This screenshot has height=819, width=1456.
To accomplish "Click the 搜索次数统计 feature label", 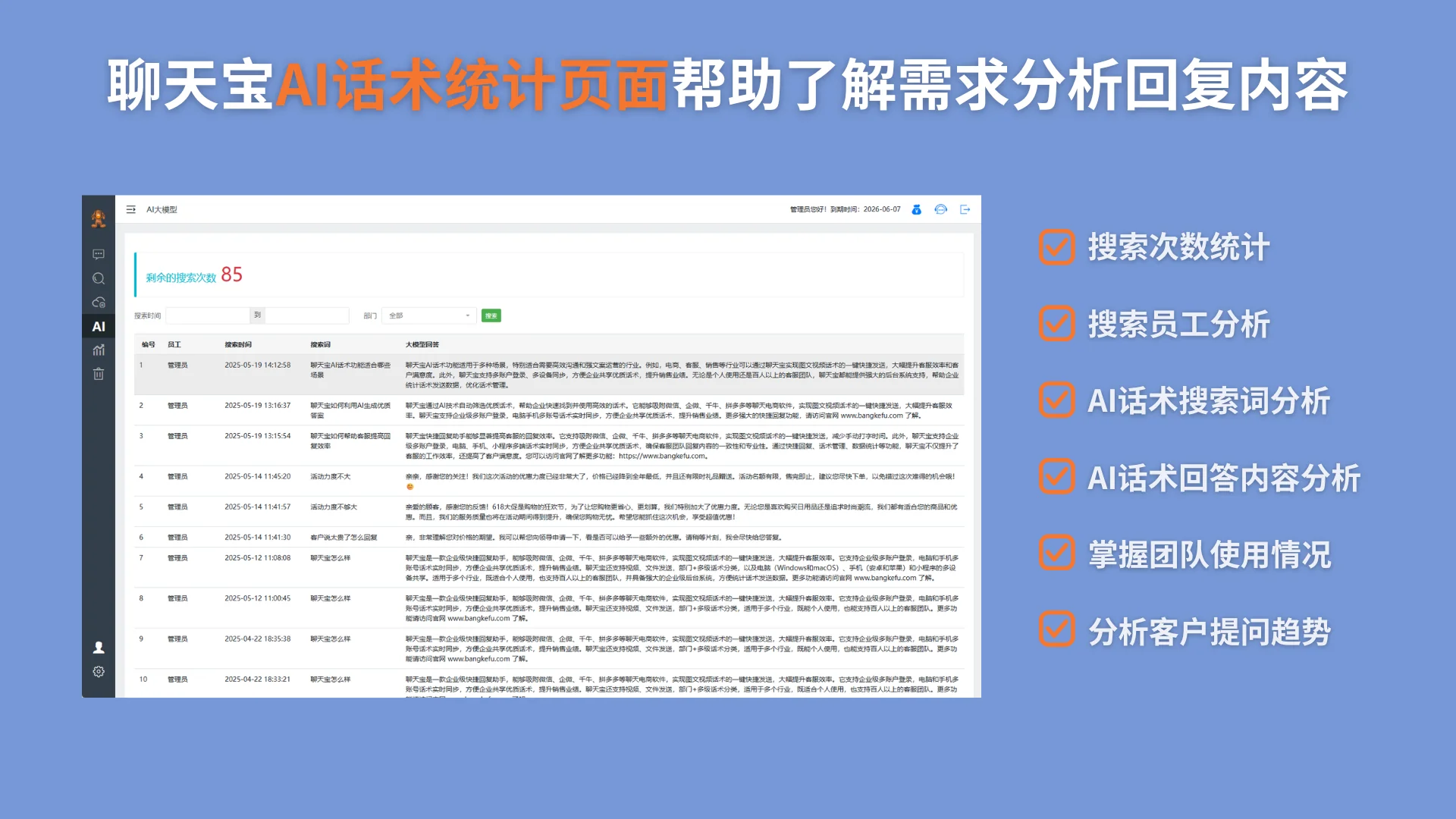I will pyautogui.click(x=1179, y=247).
